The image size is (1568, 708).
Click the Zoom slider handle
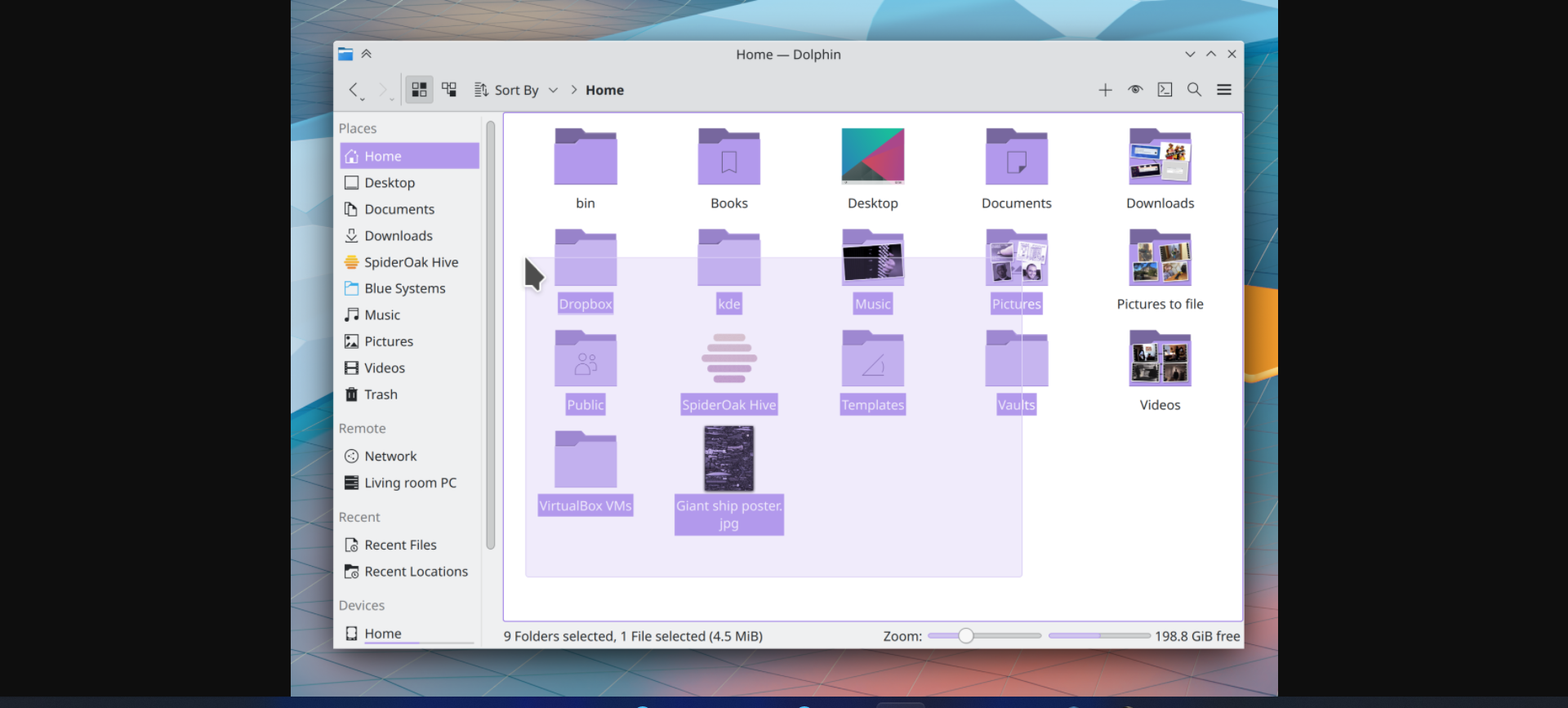(966, 635)
